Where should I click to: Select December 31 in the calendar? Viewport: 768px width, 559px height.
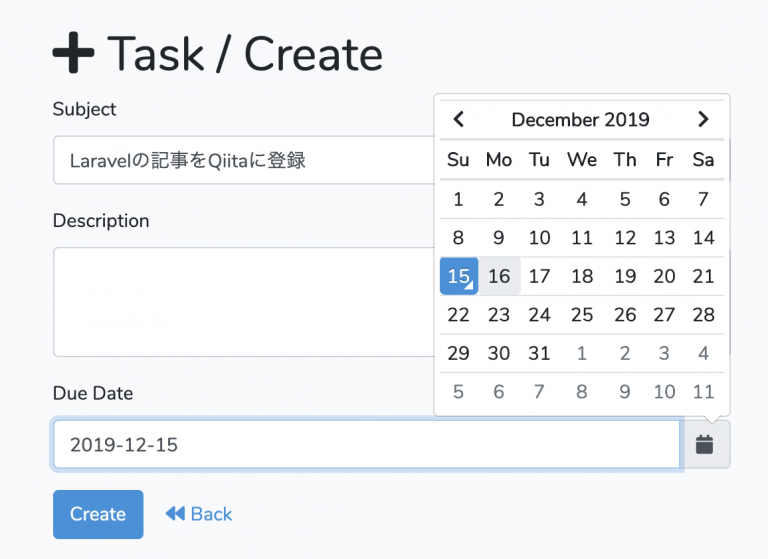pyautogui.click(x=539, y=353)
